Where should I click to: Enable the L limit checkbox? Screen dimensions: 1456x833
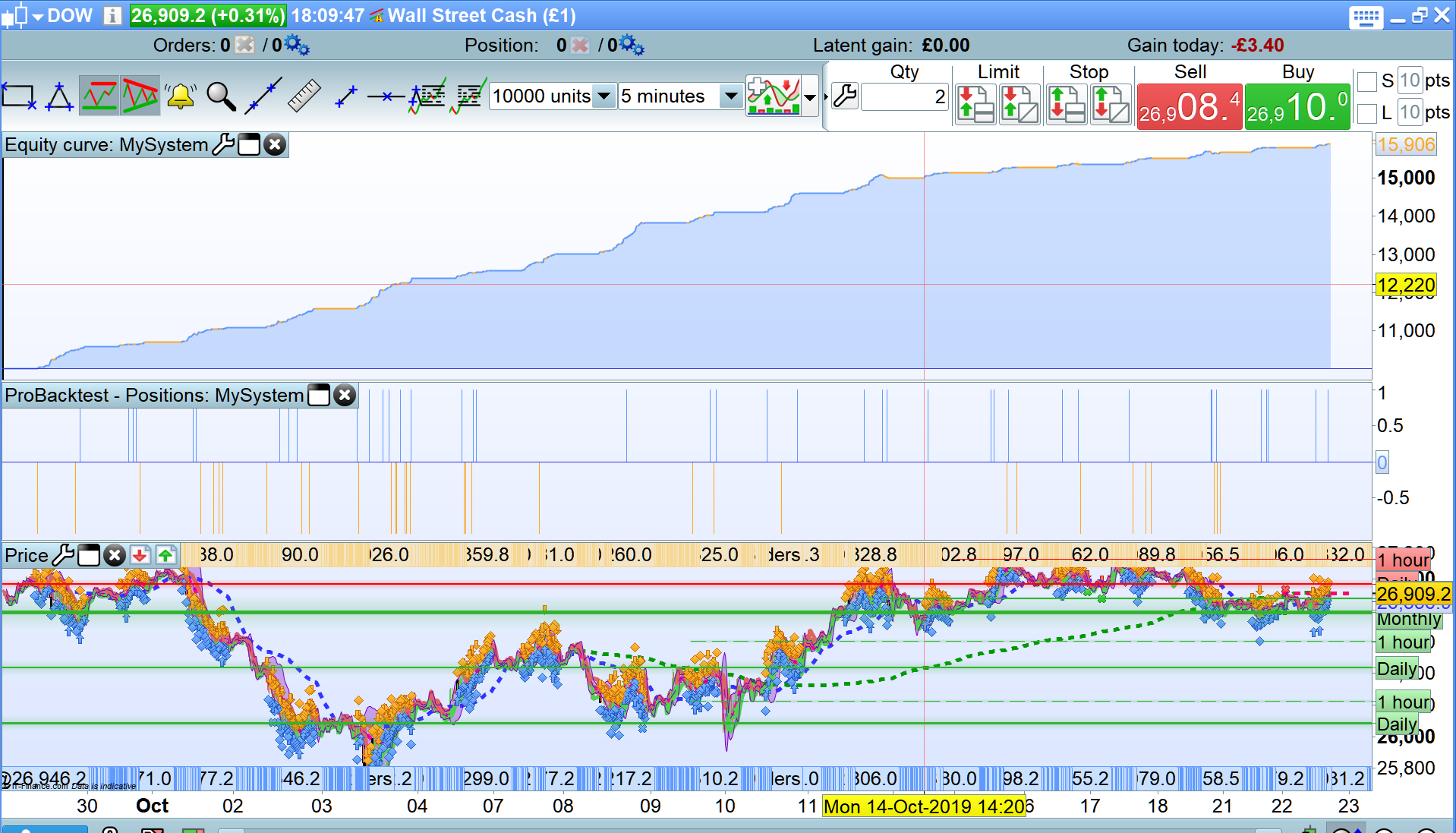point(1366,113)
